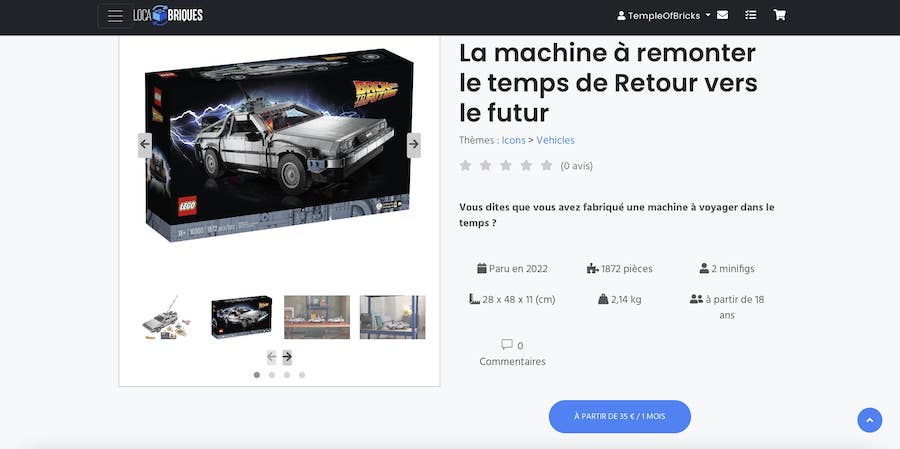
Task: Click the 'À partir de 35 € / 1 mois' button
Action: (620, 416)
